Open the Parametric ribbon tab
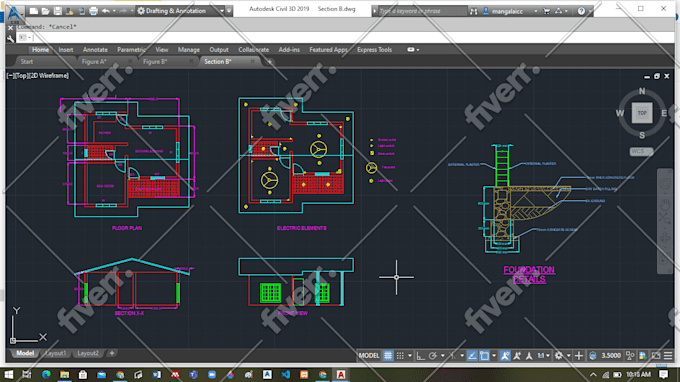The width and height of the screenshot is (680, 382). point(131,50)
